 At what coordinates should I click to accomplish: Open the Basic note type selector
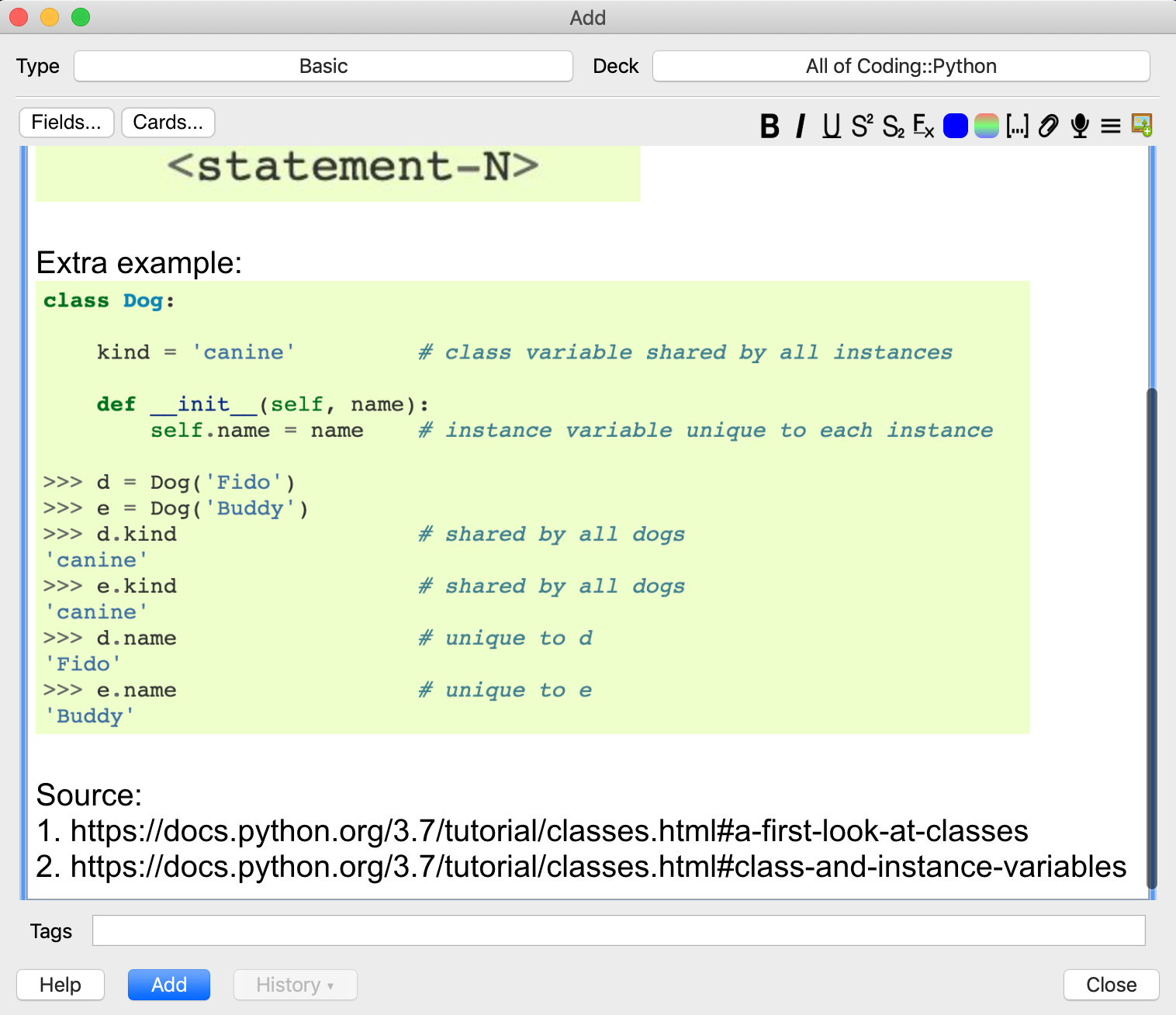[323, 66]
